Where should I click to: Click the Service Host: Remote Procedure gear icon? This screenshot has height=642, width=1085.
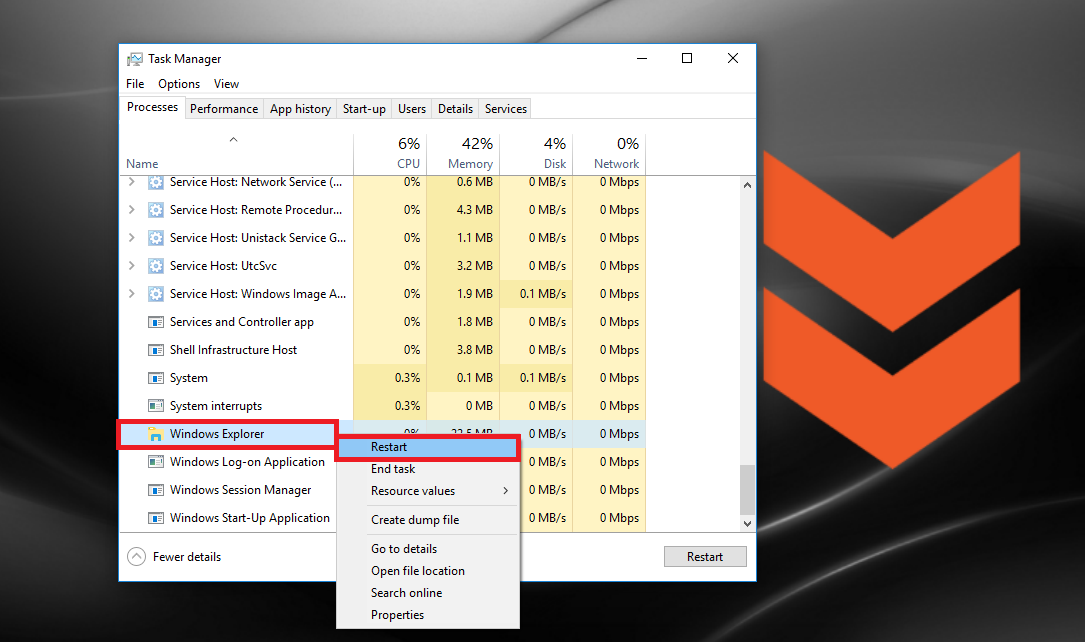(x=156, y=210)
